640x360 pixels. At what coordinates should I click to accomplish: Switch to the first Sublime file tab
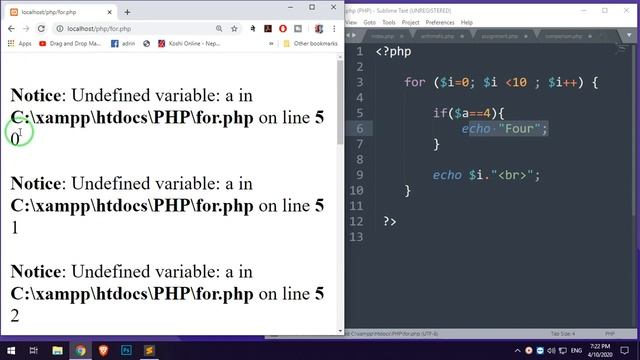point(386,36)
